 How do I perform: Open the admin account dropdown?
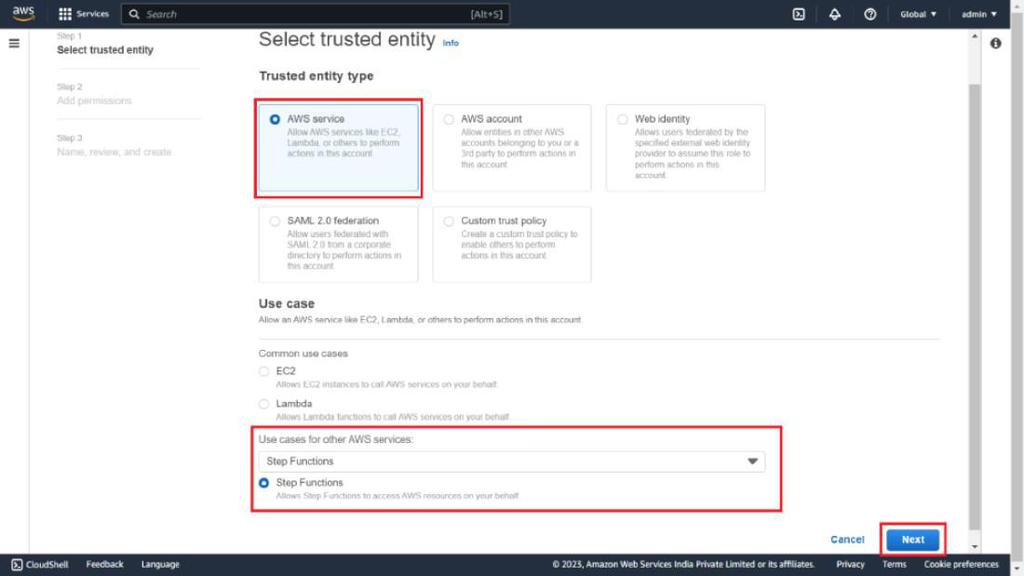979,14
